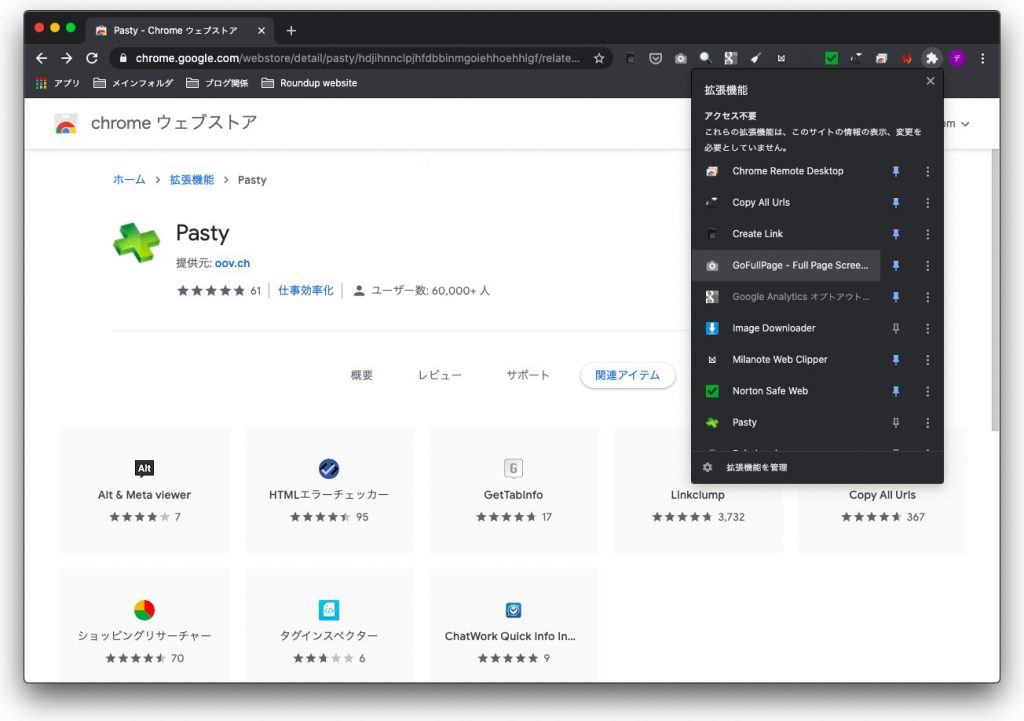Open GetTabInfo extension card

pyautogui.click(x=513, y=490)
